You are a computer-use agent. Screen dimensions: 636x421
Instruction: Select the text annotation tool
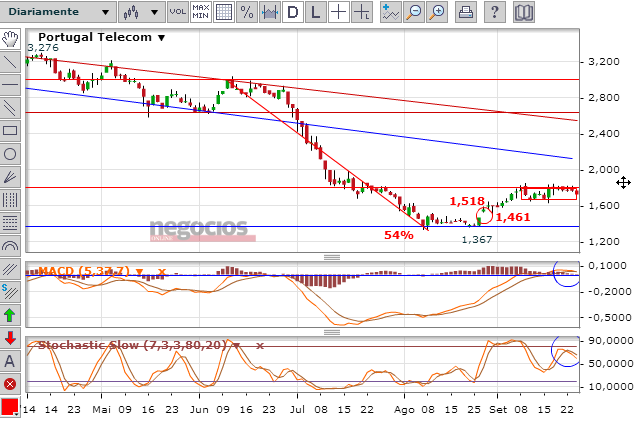click(x=10, y=361)
